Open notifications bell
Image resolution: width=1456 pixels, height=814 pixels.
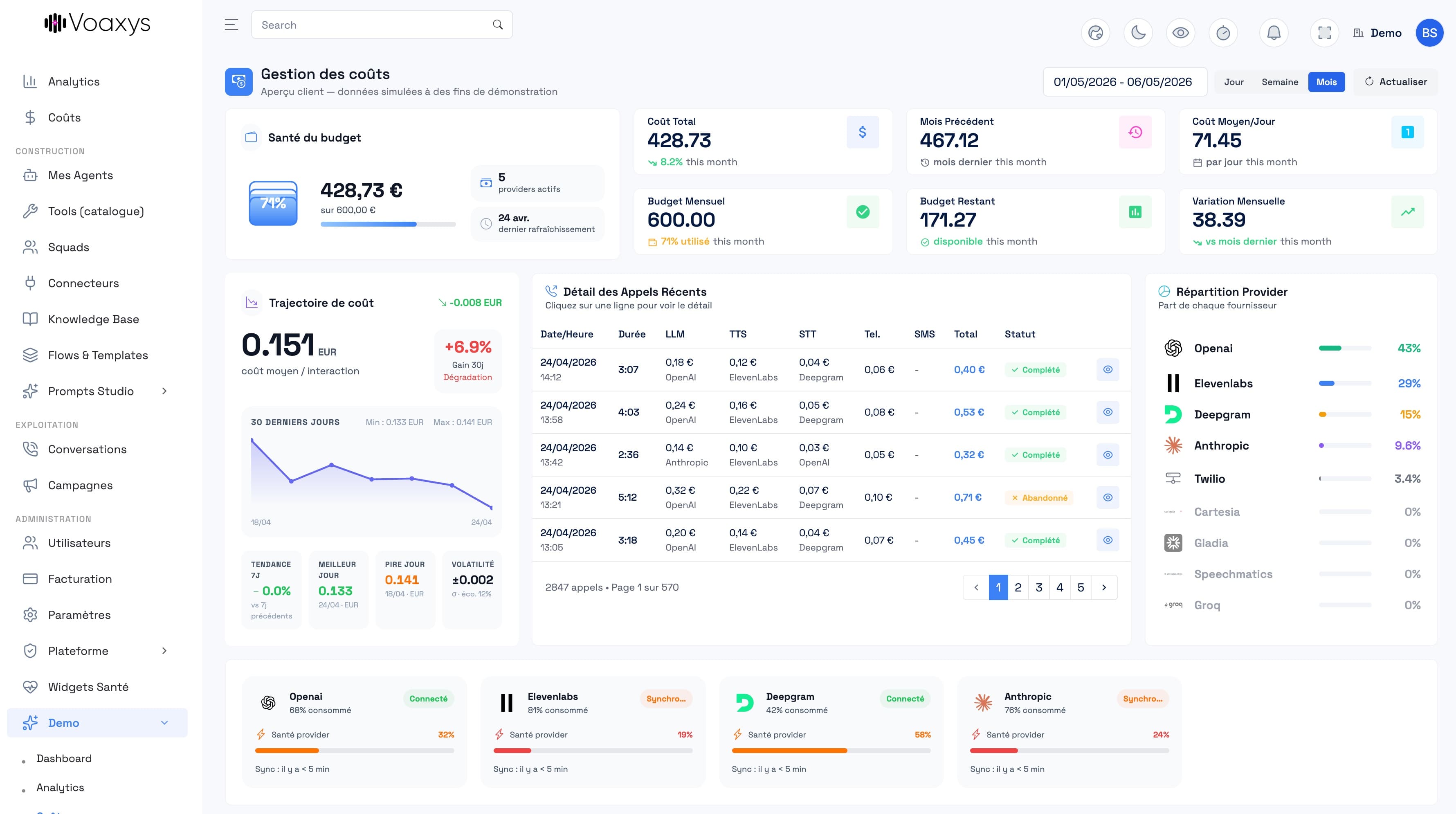[x=1274, y=33]
